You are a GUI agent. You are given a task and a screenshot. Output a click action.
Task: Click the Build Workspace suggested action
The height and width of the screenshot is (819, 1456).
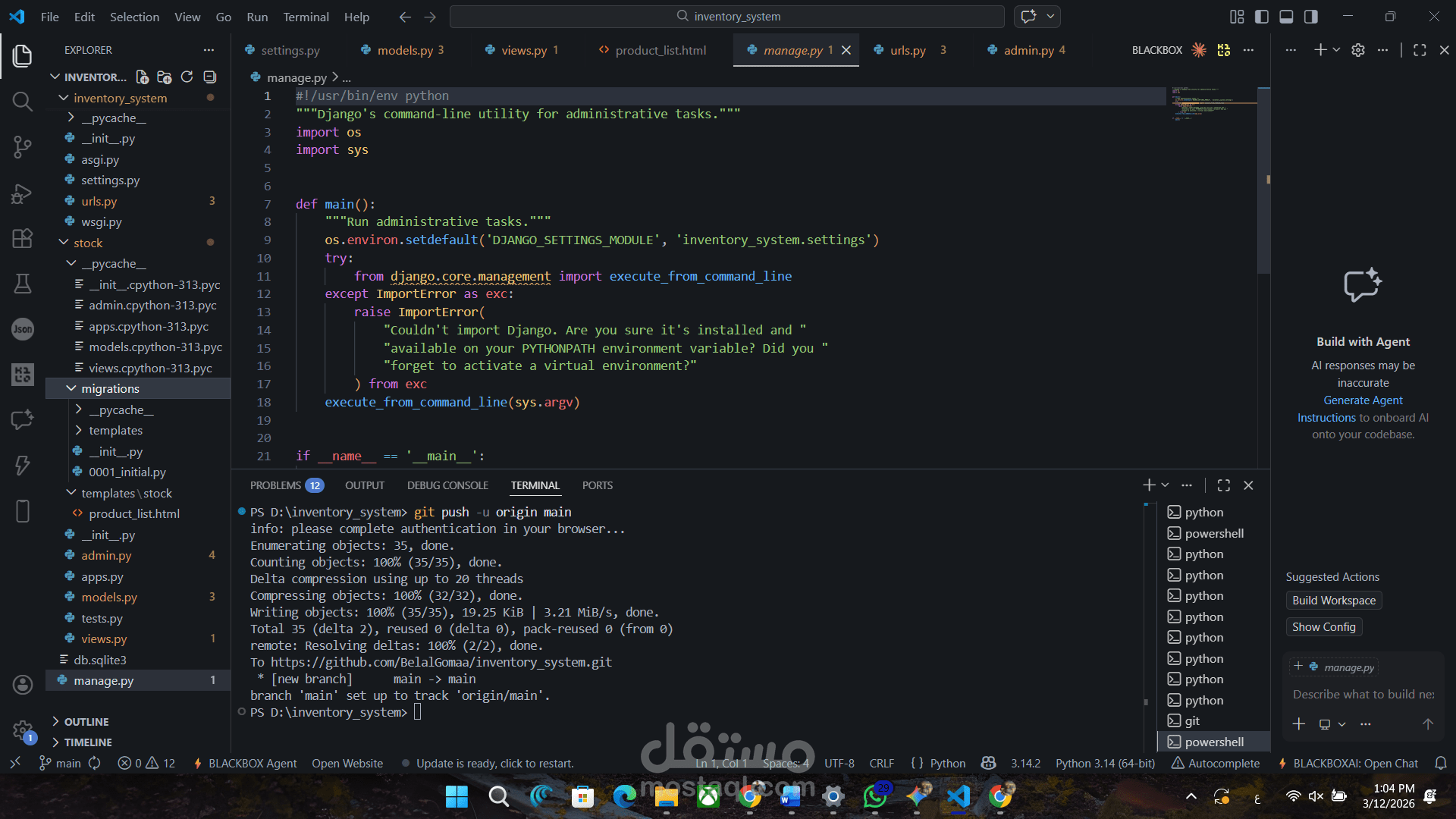1333,600
